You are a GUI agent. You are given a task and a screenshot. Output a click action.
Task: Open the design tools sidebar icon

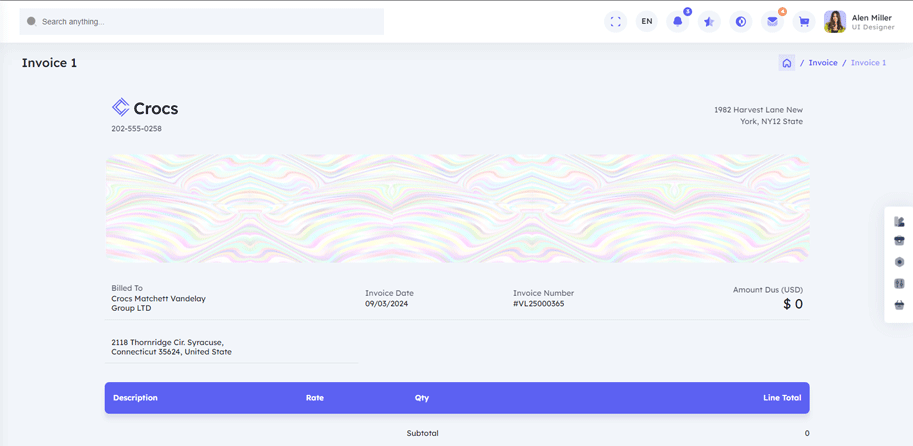pyautogui.click(x=899, y=221)
